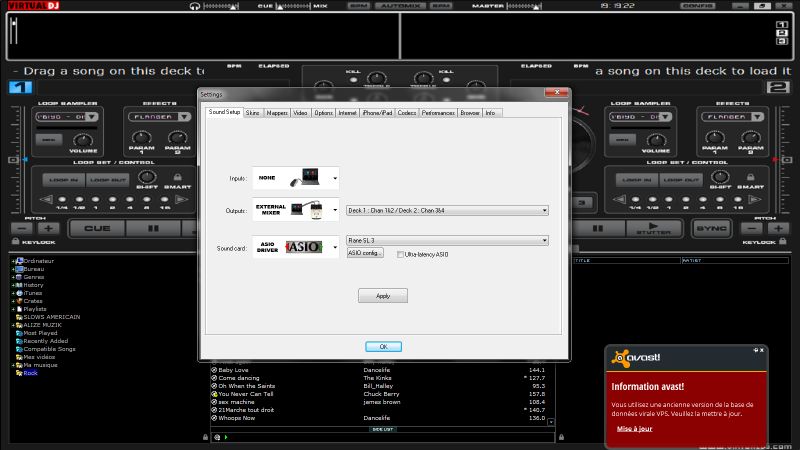Switch to the Skins tab

pos(254,113)
